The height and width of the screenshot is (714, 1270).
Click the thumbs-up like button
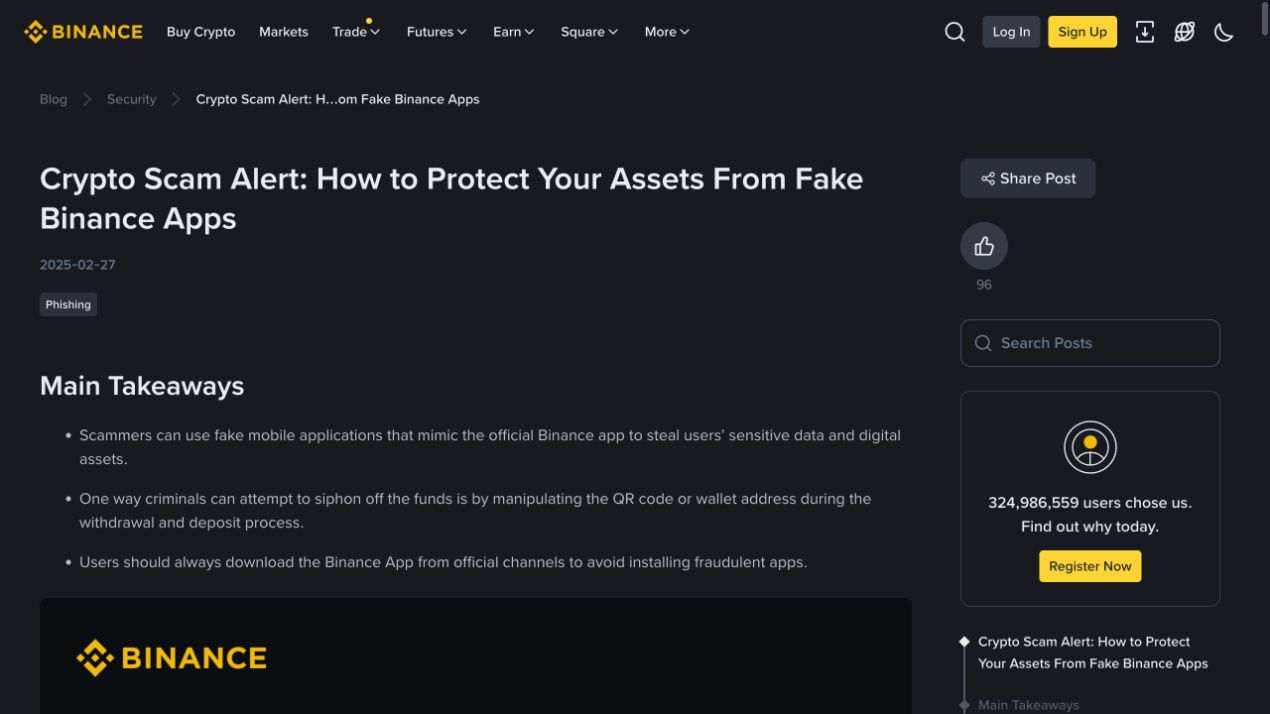(x=984, y=246)
